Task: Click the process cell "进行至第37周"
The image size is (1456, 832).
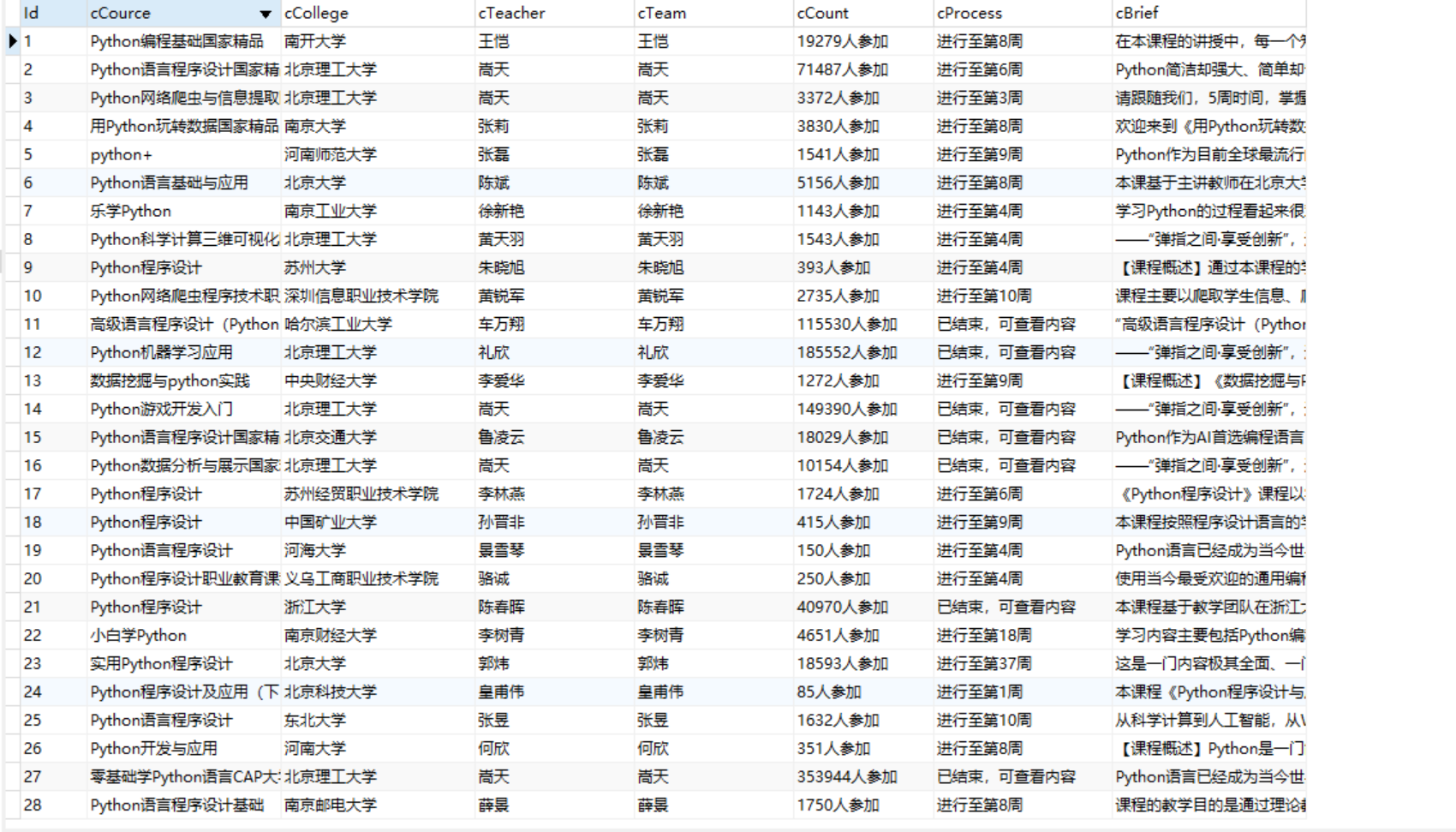Action: [1023, 663]
